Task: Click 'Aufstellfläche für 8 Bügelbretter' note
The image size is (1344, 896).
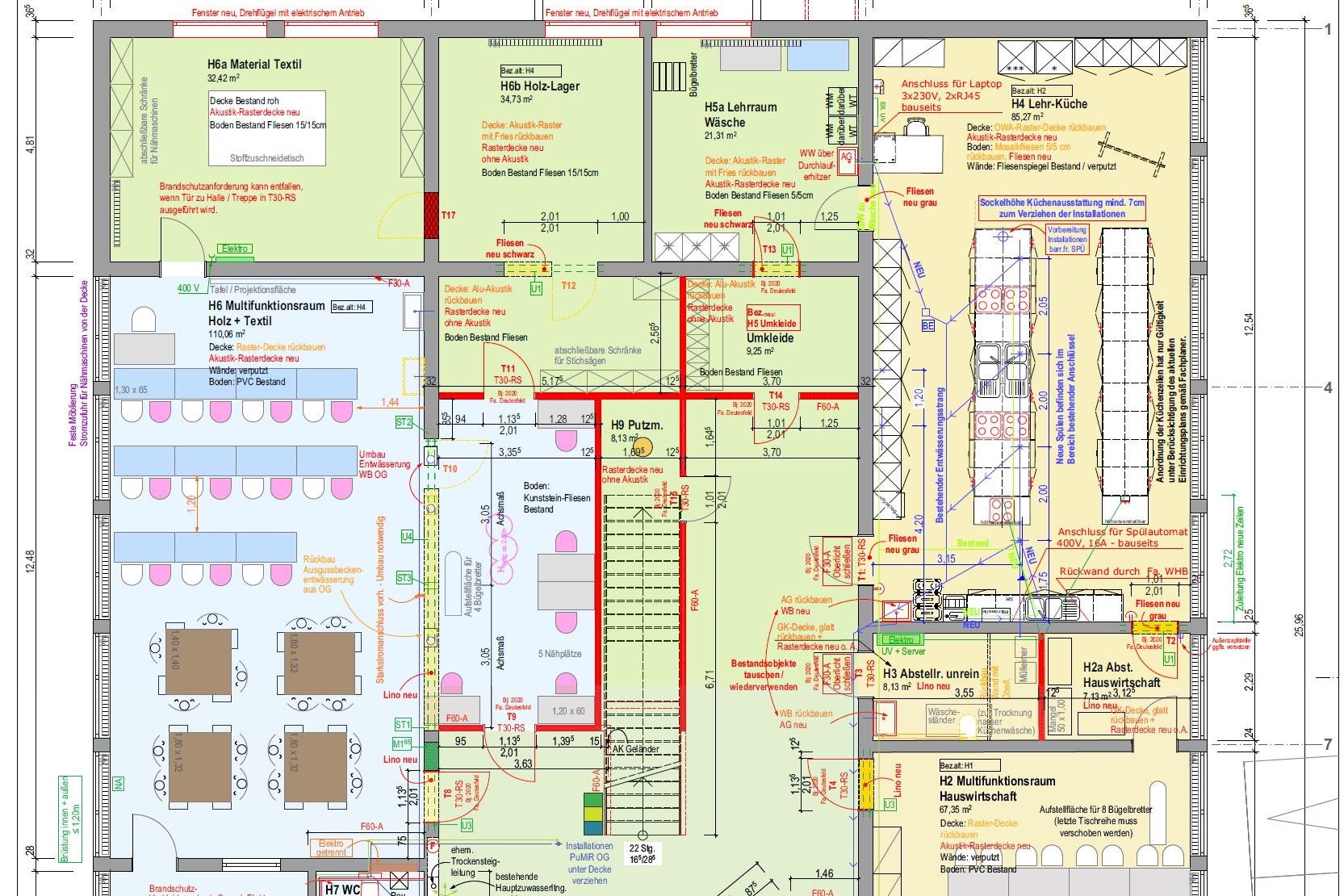Action: (x=1095, y=821)
